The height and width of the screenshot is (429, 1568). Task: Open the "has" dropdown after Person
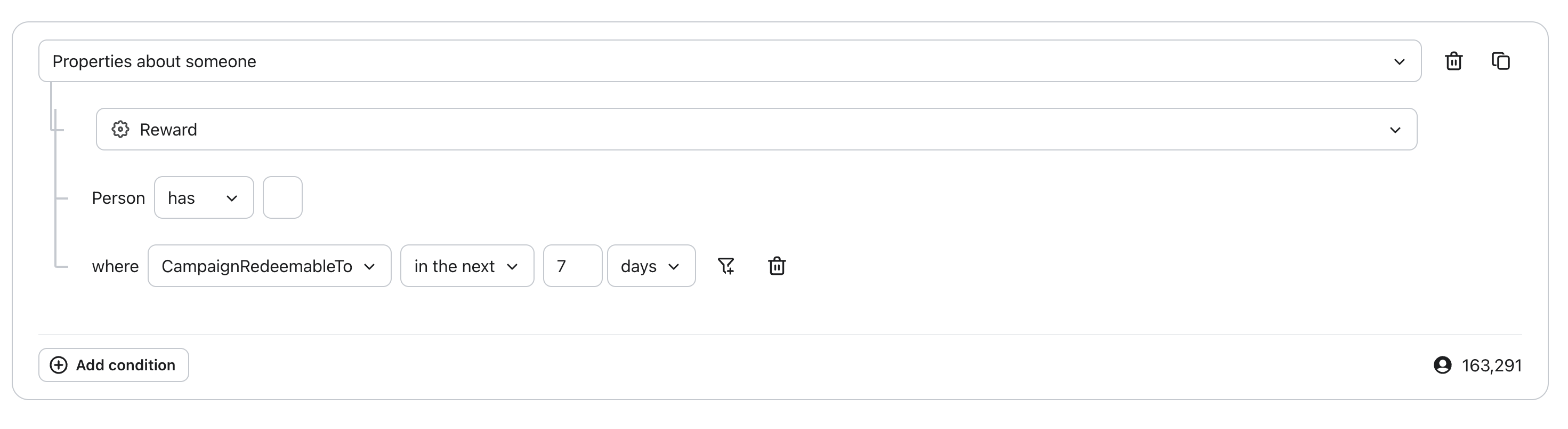click(x=203, y=198)
